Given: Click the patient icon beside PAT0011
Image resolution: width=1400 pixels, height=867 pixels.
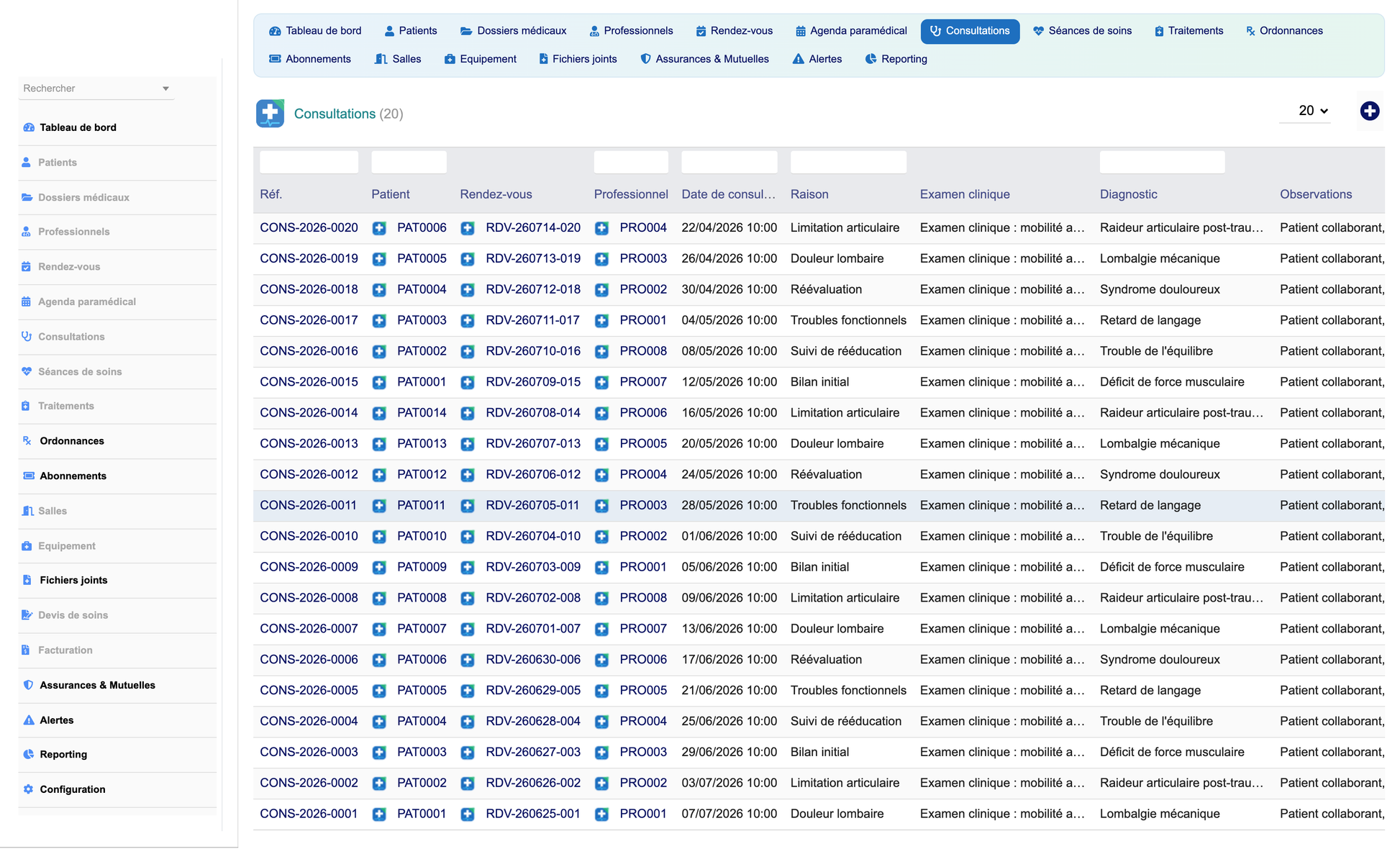Looking at the screenshot, I should [379, 507].
